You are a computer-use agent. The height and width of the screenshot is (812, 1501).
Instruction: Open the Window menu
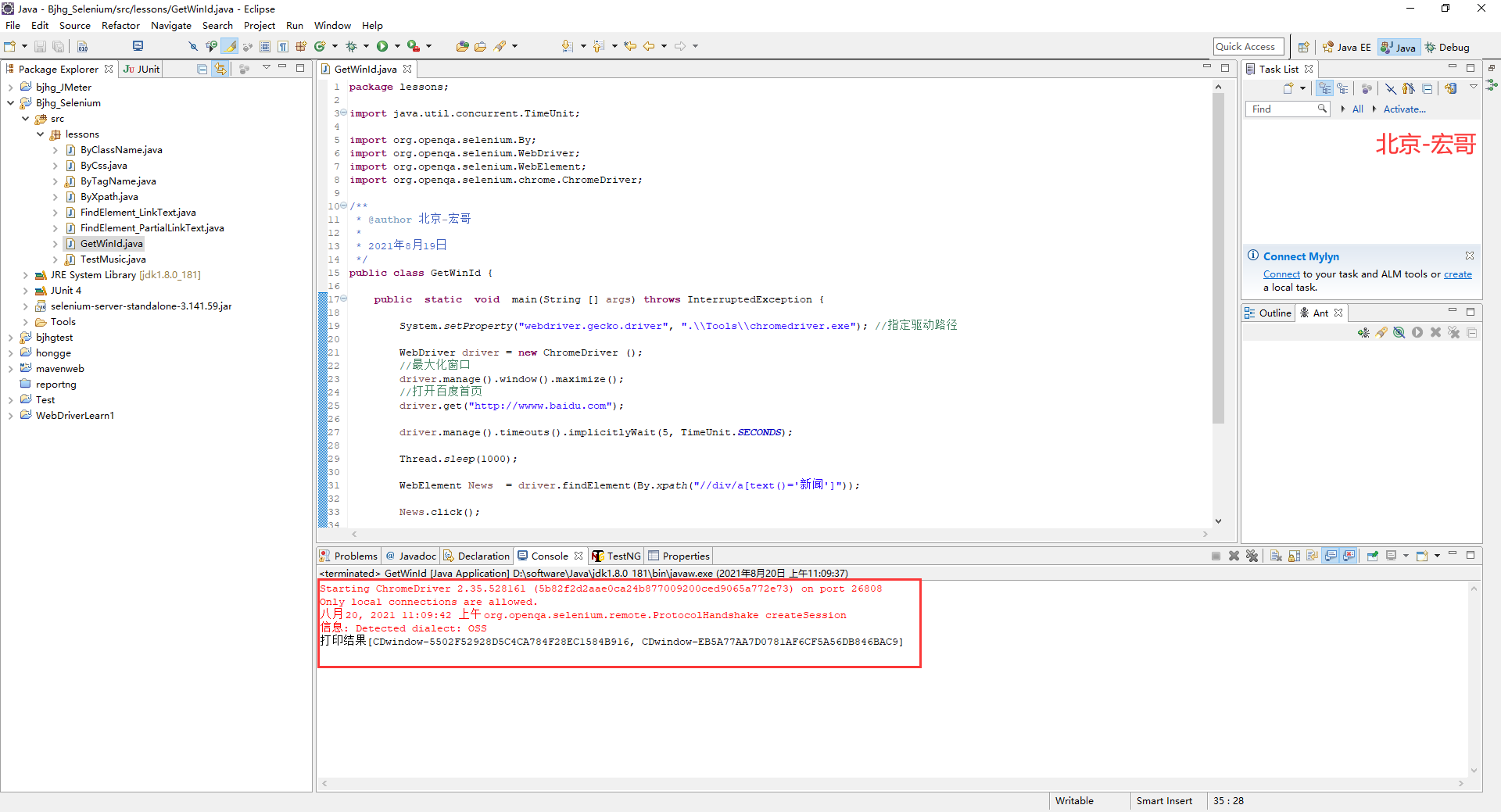coord(332,26)
